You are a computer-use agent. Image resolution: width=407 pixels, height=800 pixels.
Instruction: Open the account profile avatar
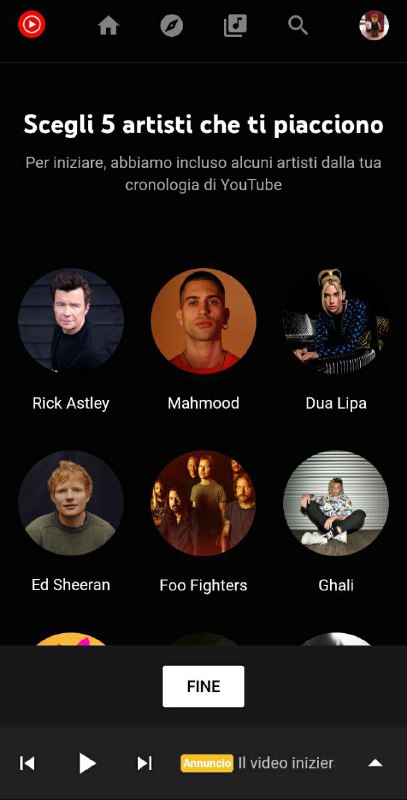tap(374, 25)
